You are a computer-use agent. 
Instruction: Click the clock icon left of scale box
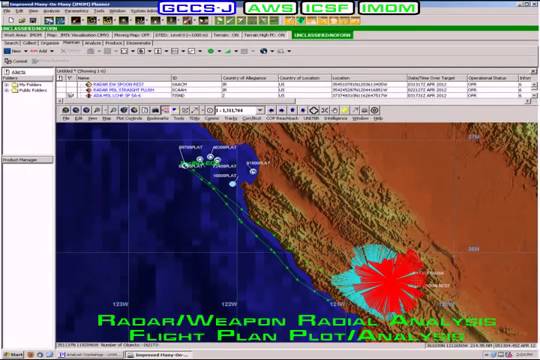pos(209,110)
